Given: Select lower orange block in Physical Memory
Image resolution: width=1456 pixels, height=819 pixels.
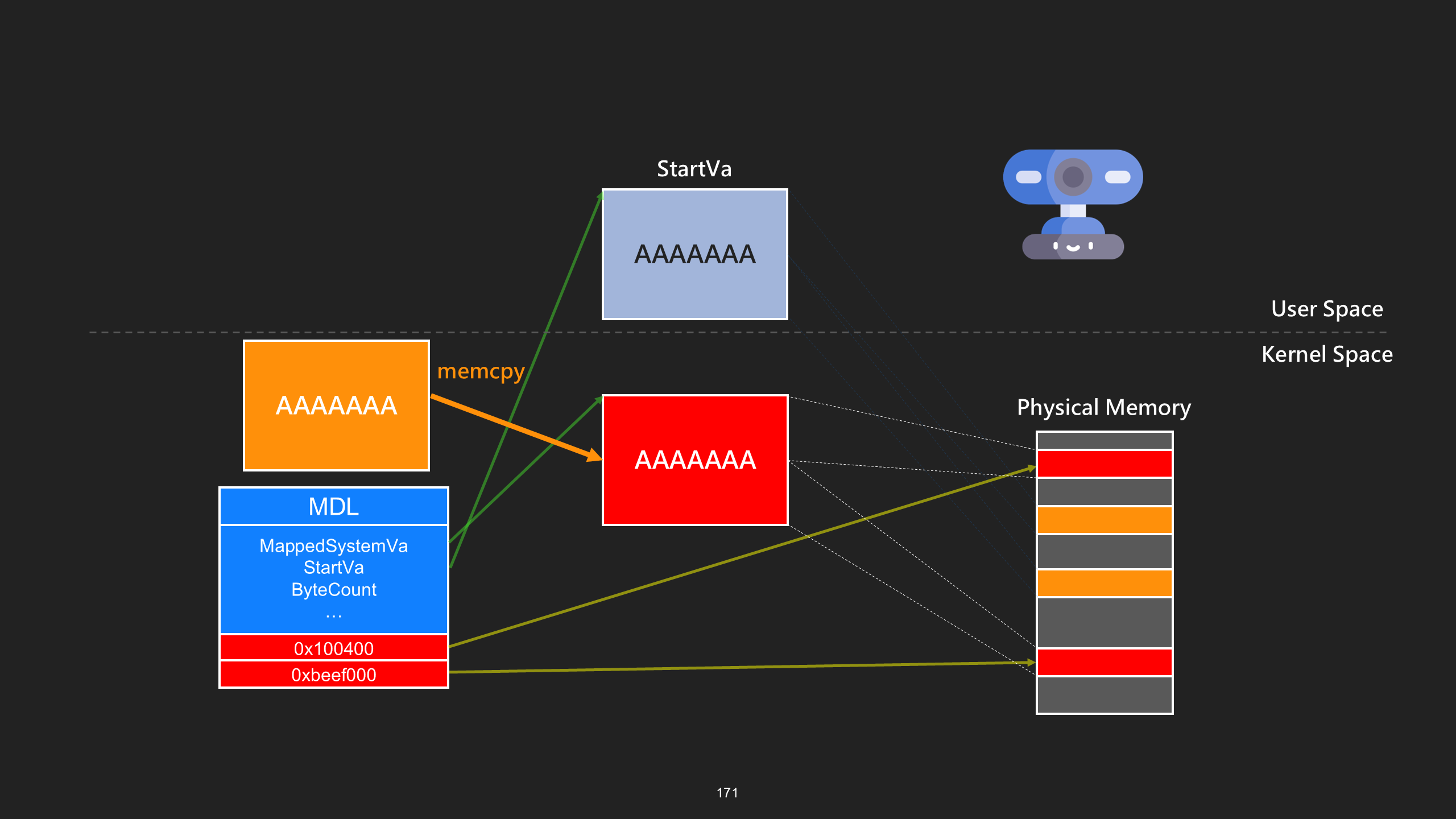Looking at the screenshot, I should pyautogui.click(x=1105, y=583).
